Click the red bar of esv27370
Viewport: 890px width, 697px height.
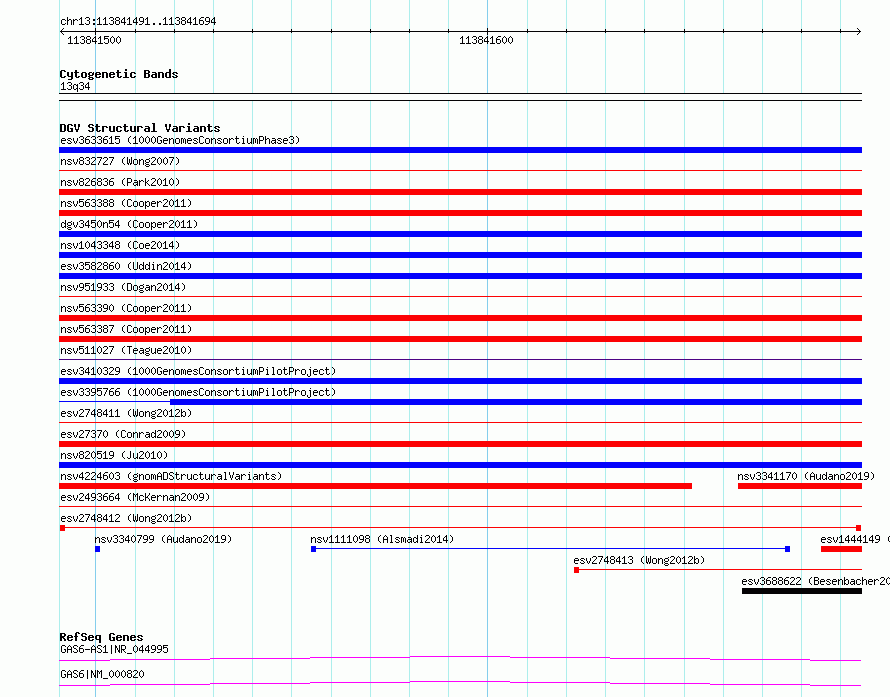[x=460, y=444]
